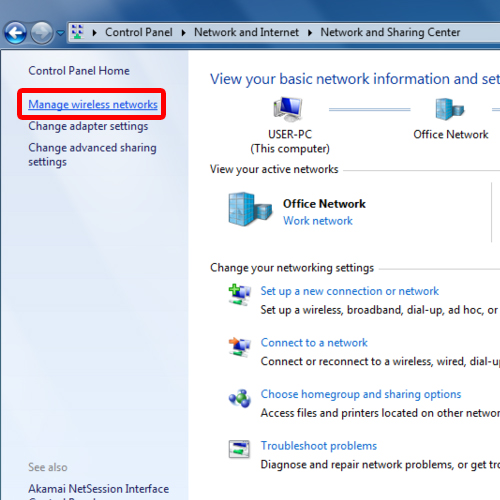
Task: Click the Forward navigation arrow button
Action: pos(42,33)
